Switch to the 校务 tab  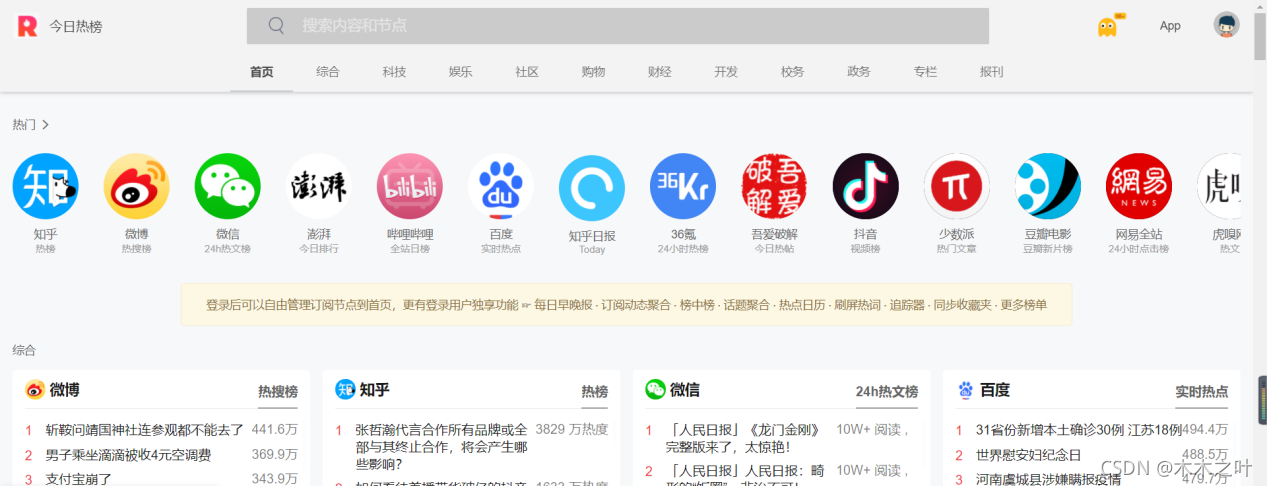click(793, 72)
